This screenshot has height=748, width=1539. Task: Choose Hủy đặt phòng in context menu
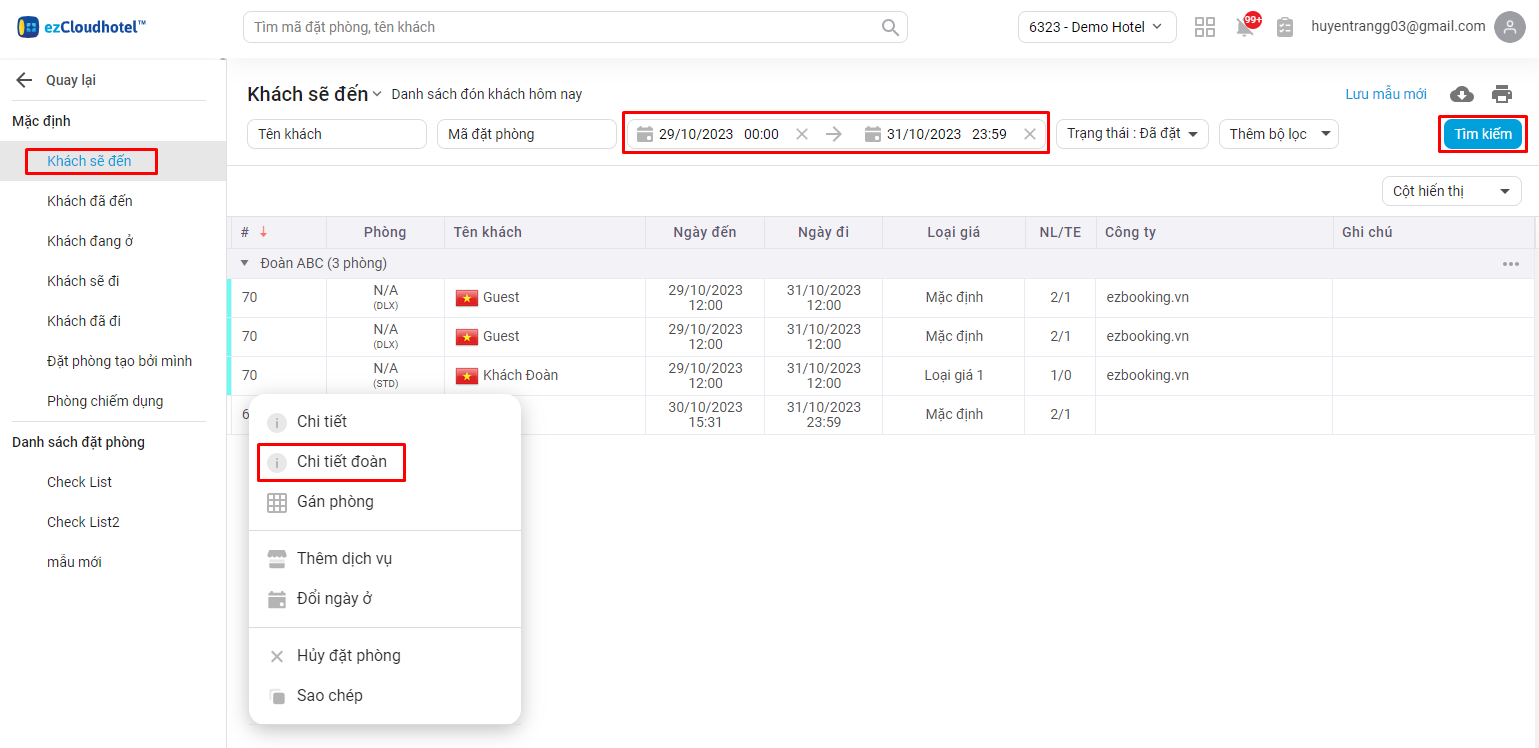tap(348, 656)
